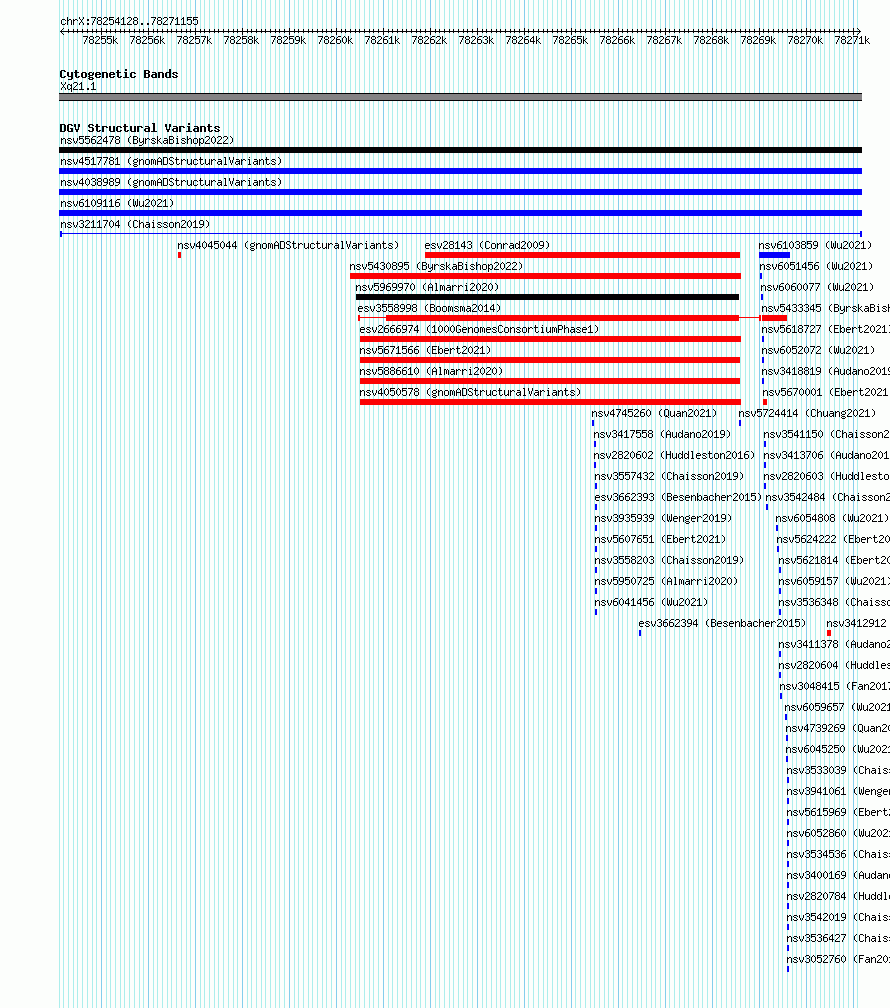Click the Cytogenetic Bands track title
This screenshot has width=890, height=1008.
(119, 74)
